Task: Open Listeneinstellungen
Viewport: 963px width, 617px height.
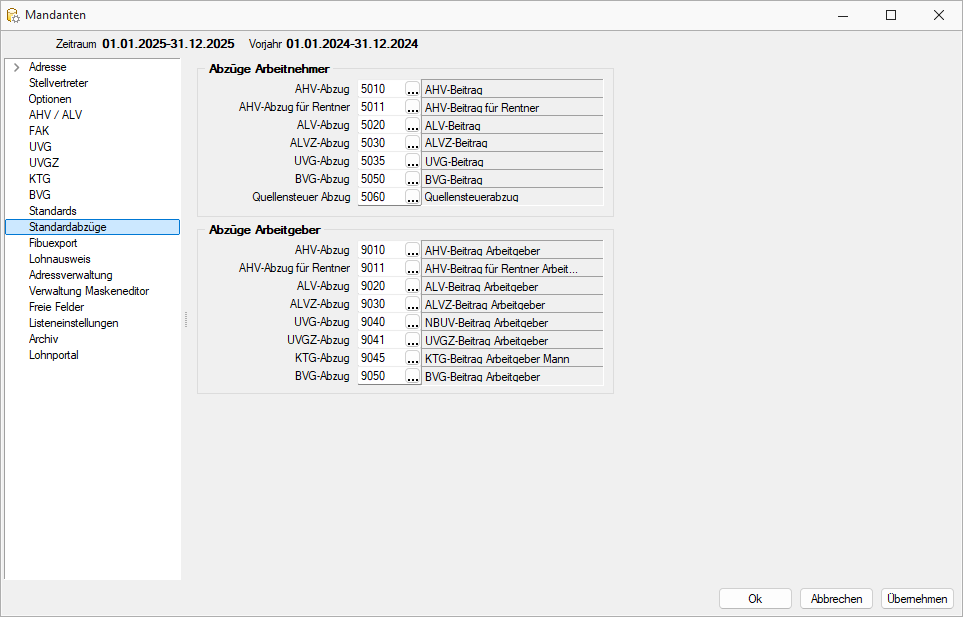Action: click(x=74, y=323)
